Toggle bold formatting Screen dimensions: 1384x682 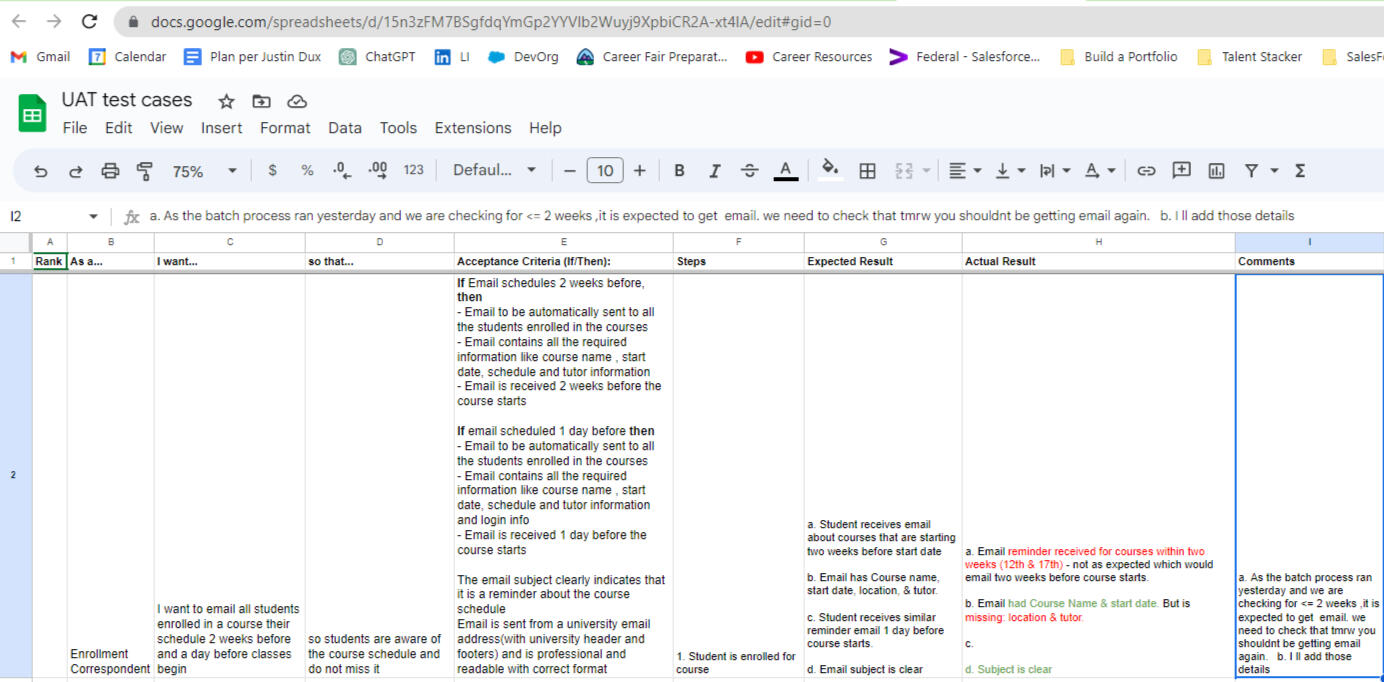point(679,171)
